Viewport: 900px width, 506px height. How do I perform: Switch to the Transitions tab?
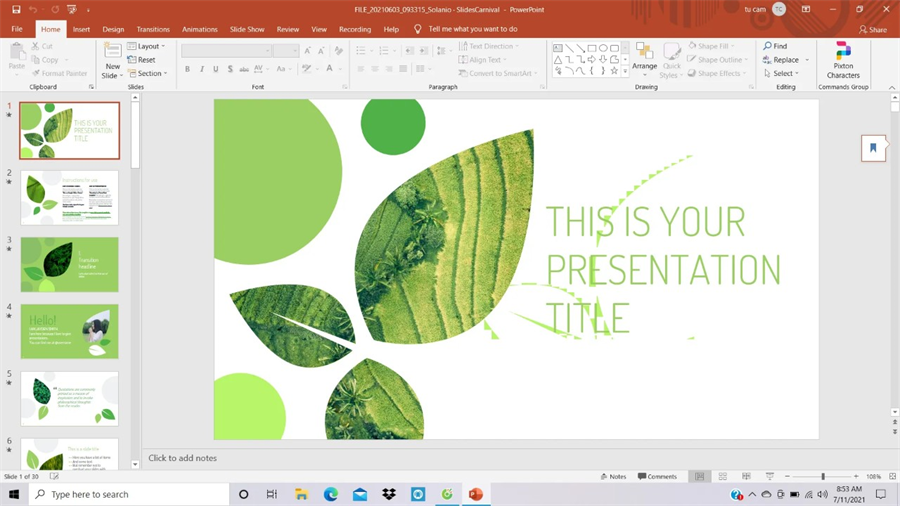click(x=153, y=29)
